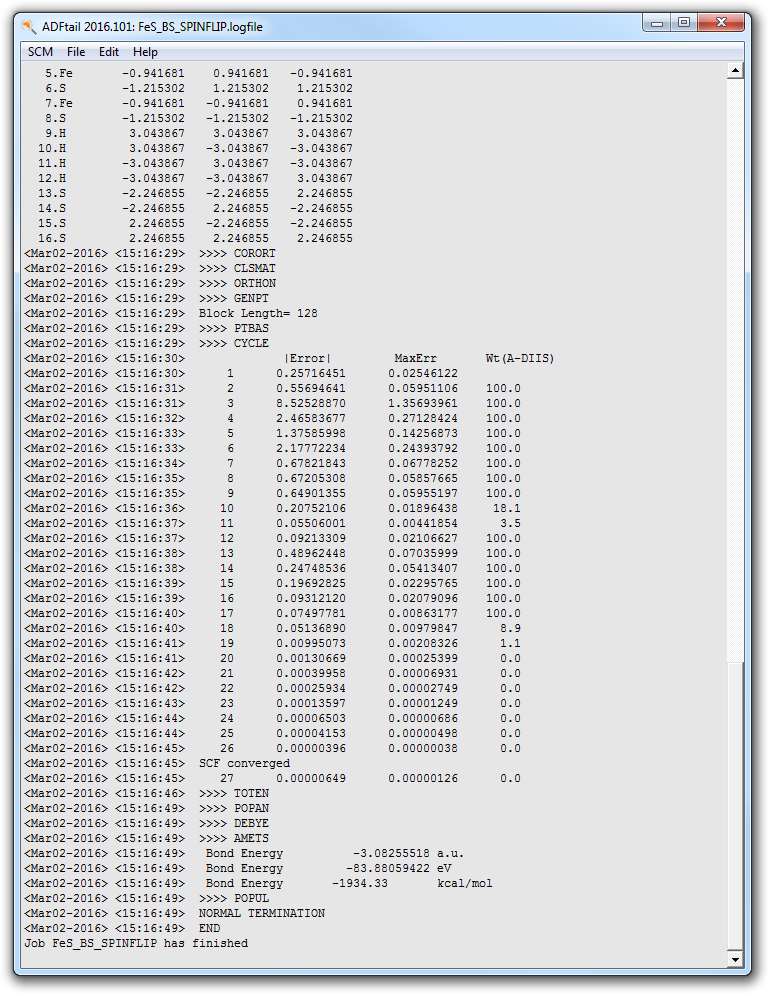Click the 'SCF converged' text line
770x995 pixels.
pos(244,763)
